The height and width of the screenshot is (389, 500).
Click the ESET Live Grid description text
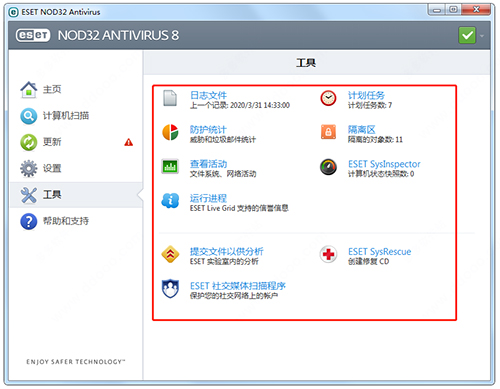point(239,208)
